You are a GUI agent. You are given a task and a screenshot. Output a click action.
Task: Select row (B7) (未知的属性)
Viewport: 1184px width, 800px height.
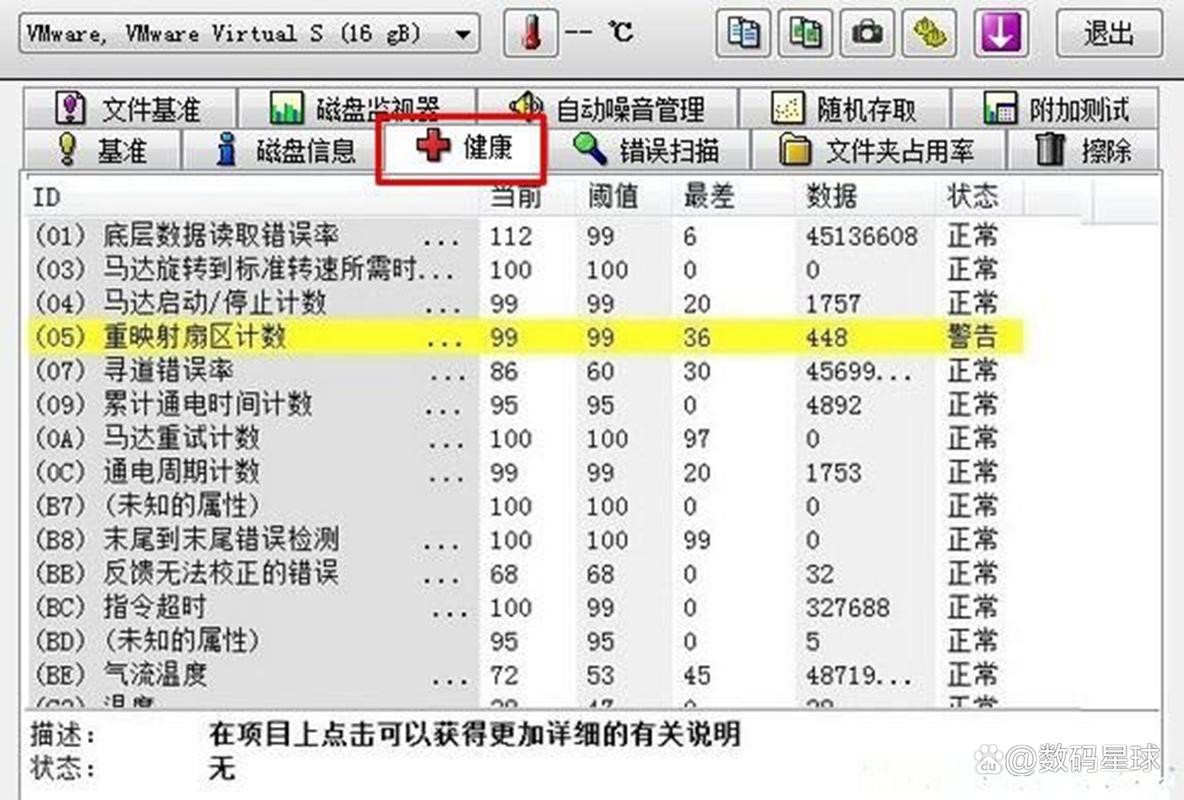(524, 505)
